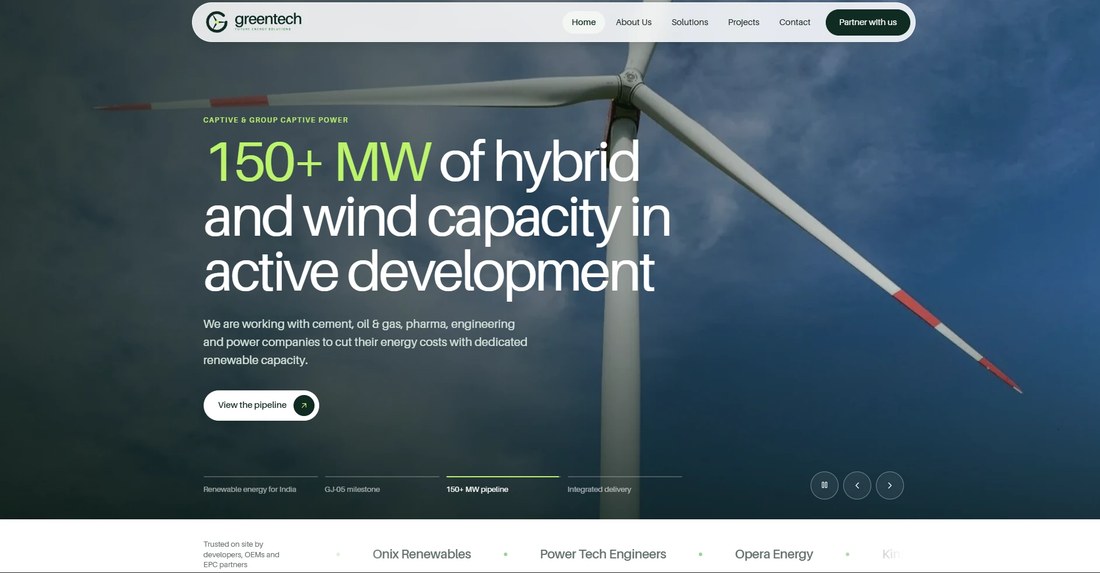Go to About Us page
Image resolution: width=1100 pixels, height=573 pixels.
point(633,22)
